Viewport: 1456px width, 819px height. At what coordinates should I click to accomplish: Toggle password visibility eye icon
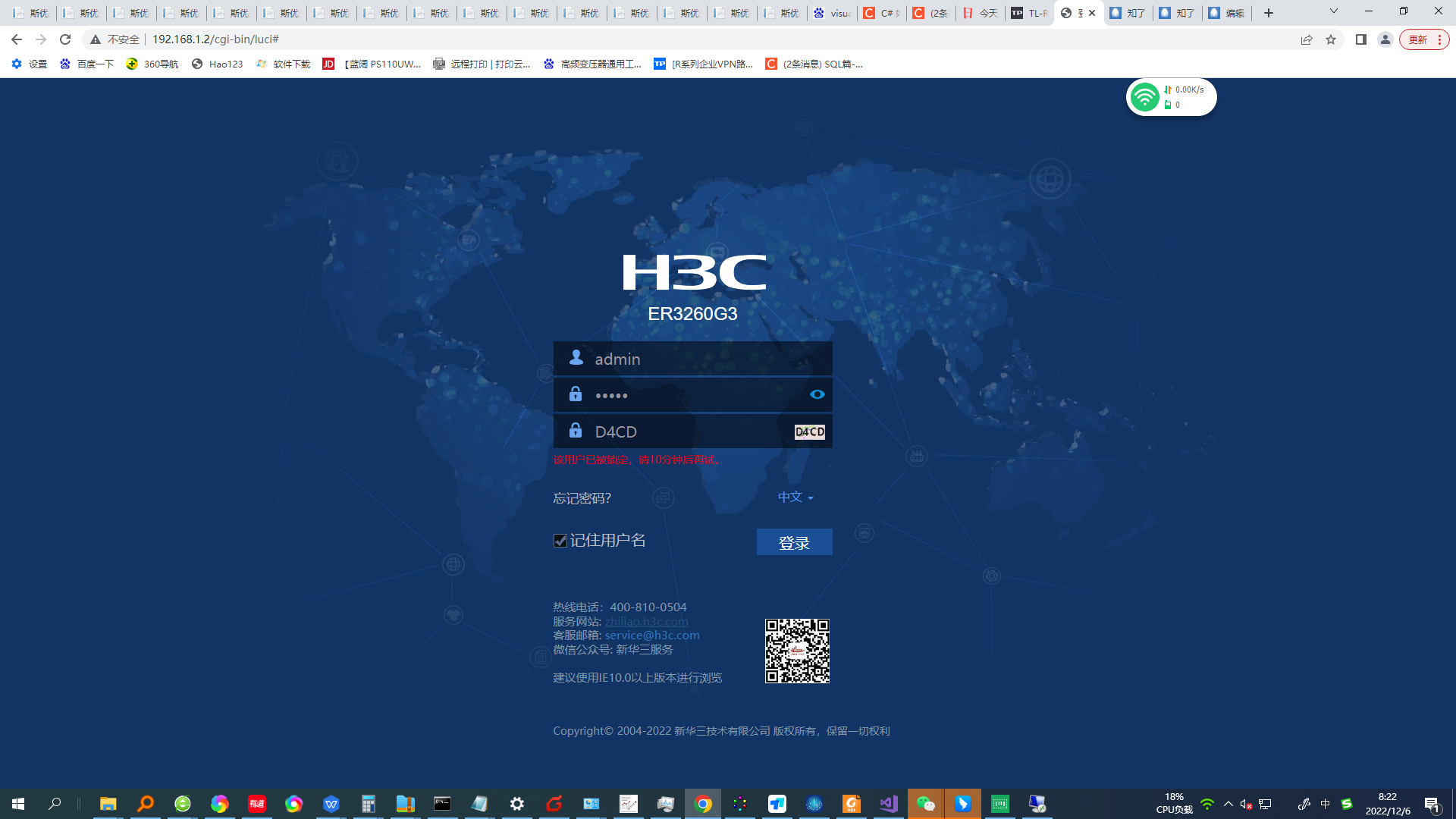(817, 394)
